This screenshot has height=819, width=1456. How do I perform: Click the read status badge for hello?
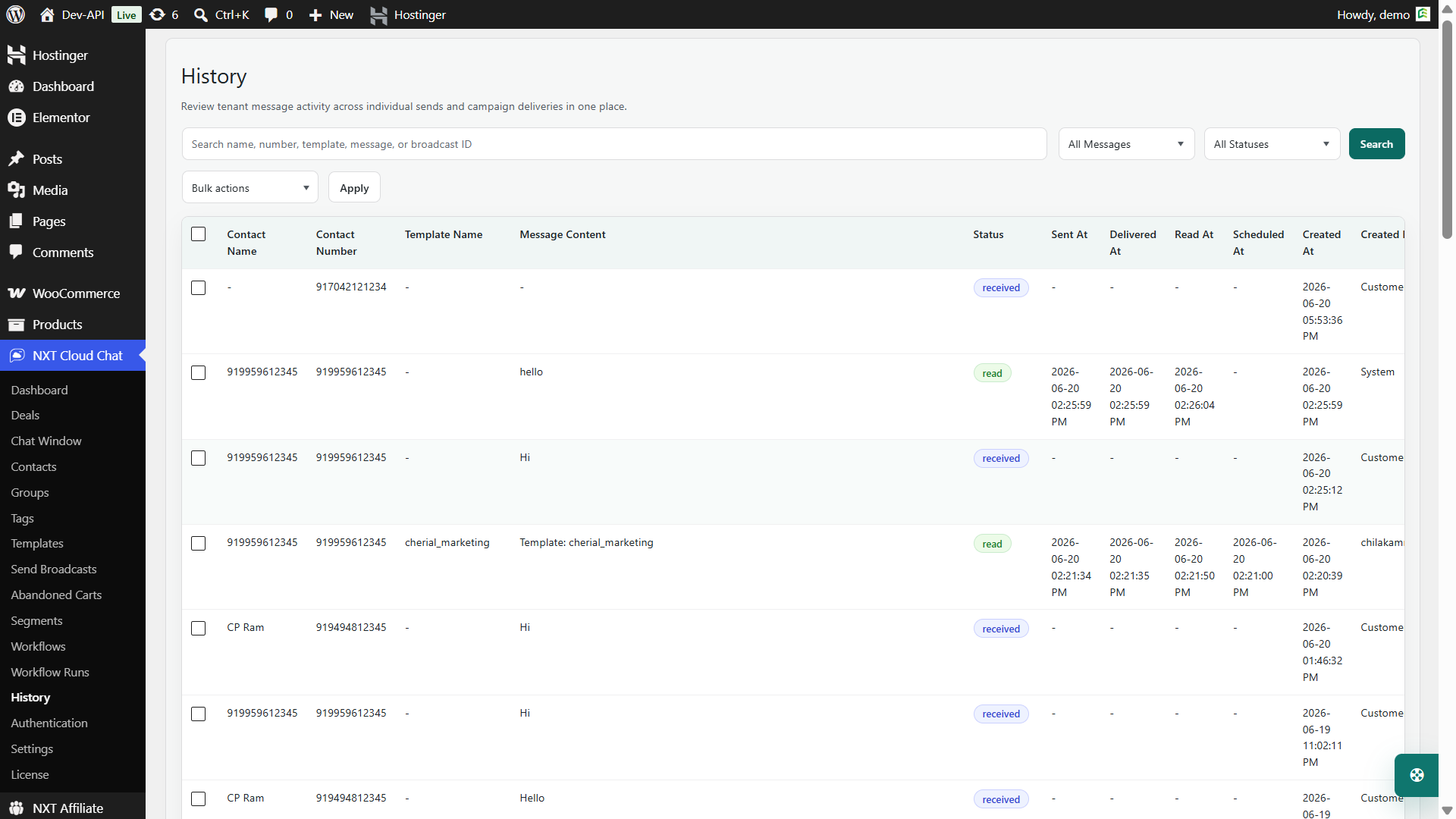pyautogui.click(x=992, y=373)
